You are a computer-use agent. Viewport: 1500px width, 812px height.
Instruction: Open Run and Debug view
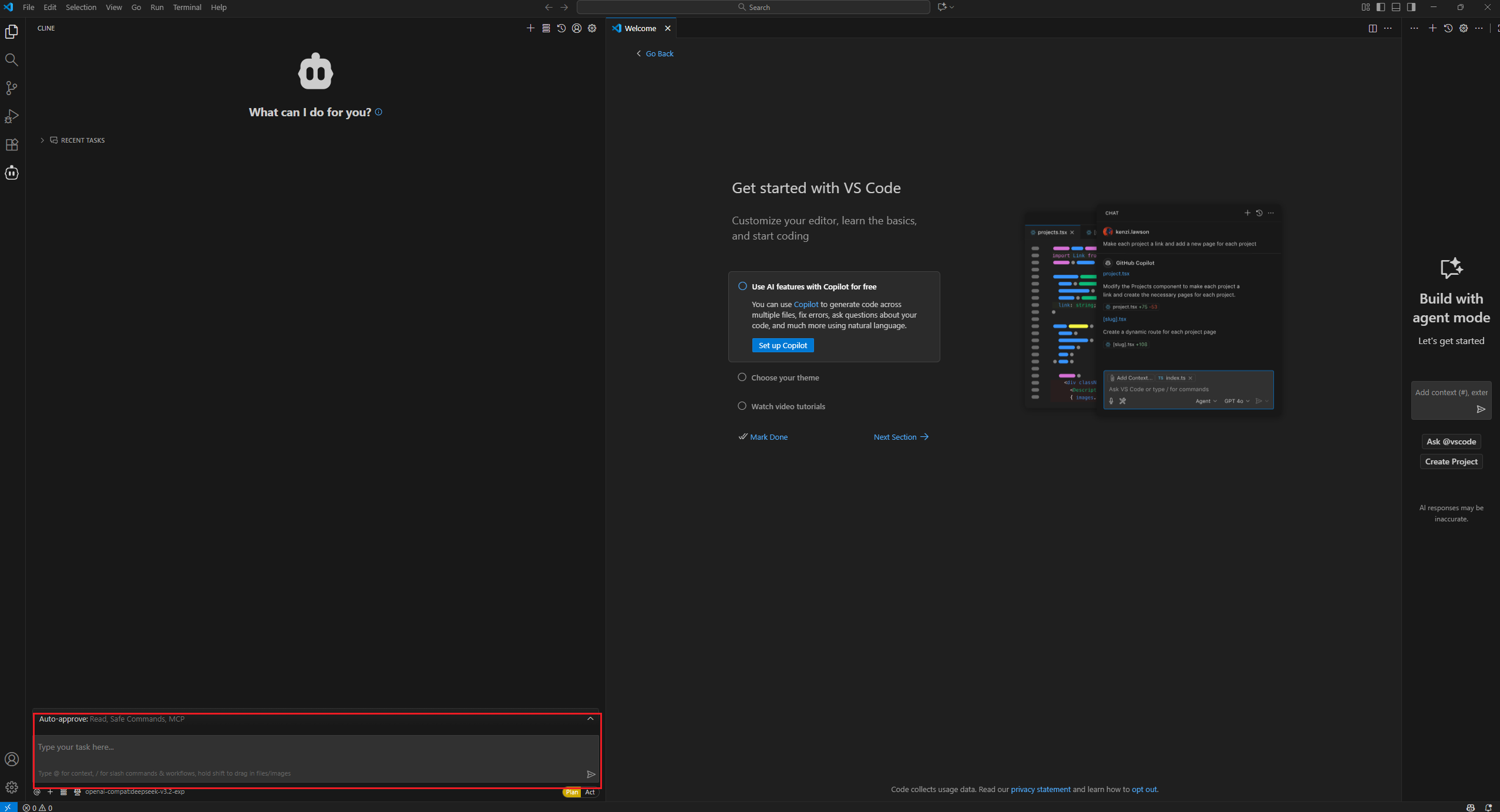coord(12,116)
